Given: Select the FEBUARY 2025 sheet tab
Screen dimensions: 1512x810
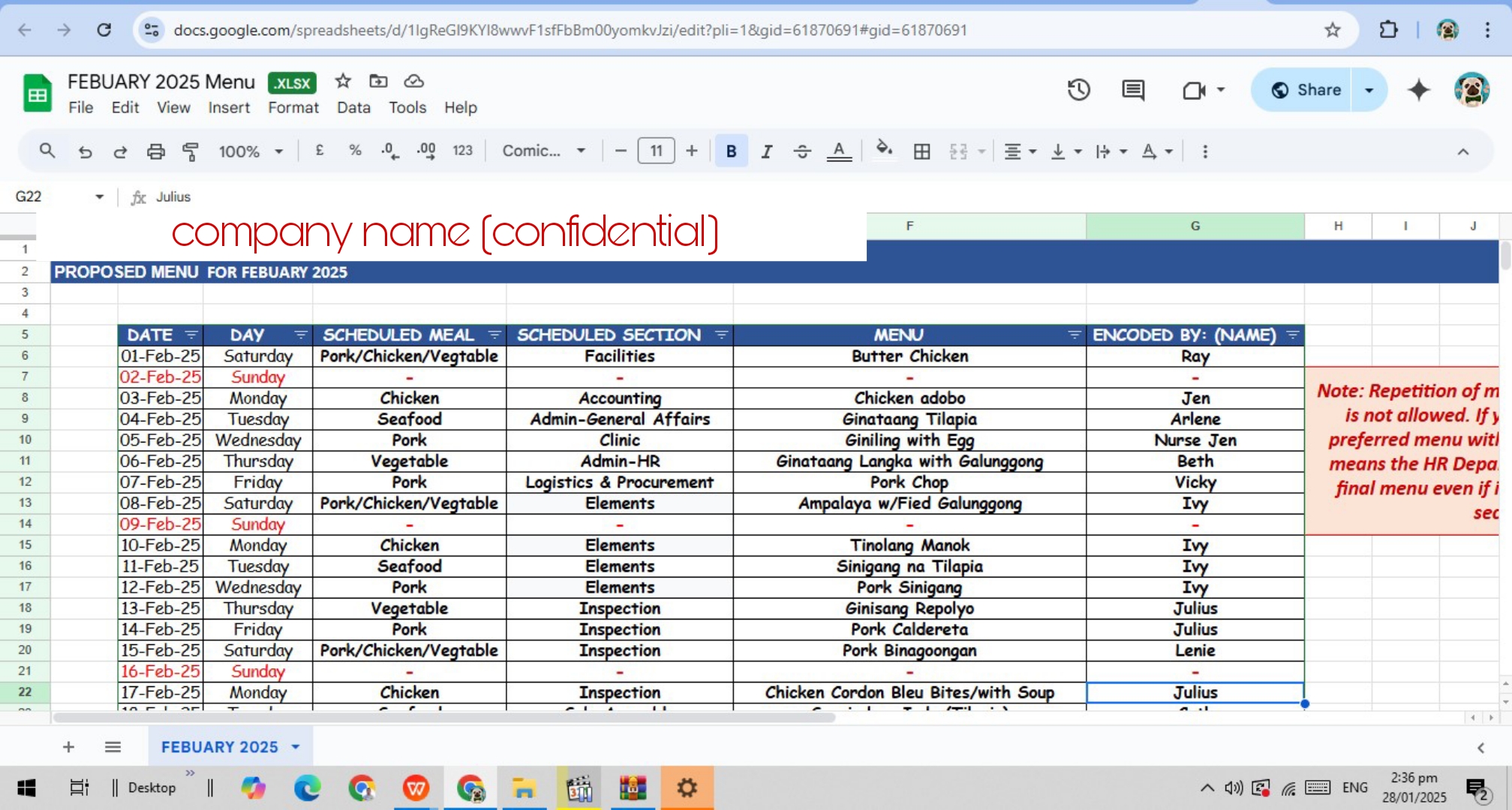Looking at the screenshot, I should [219, 747].
